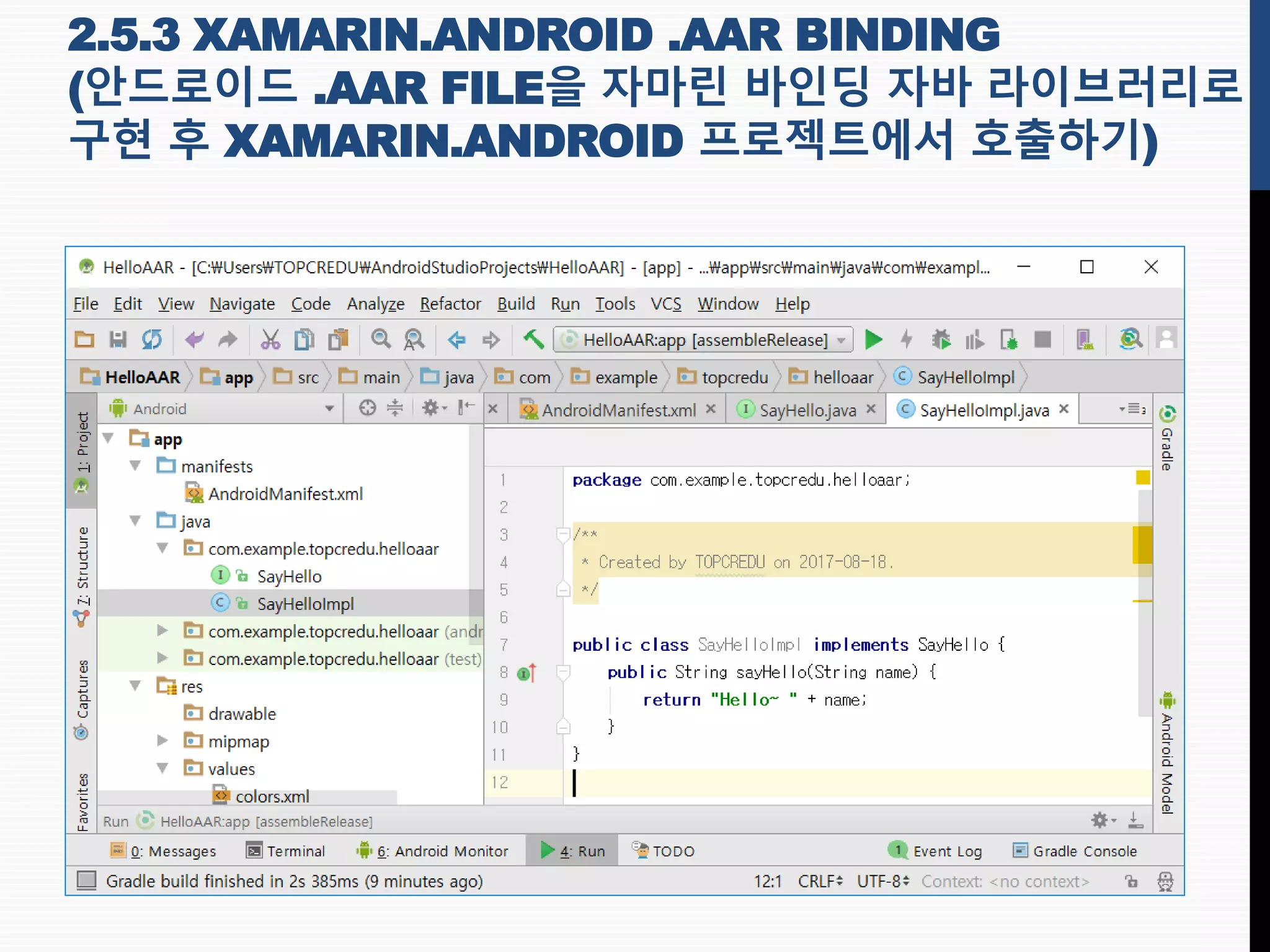
Task: Click the implements gutter icon on line 8
Action: [526, 672]
